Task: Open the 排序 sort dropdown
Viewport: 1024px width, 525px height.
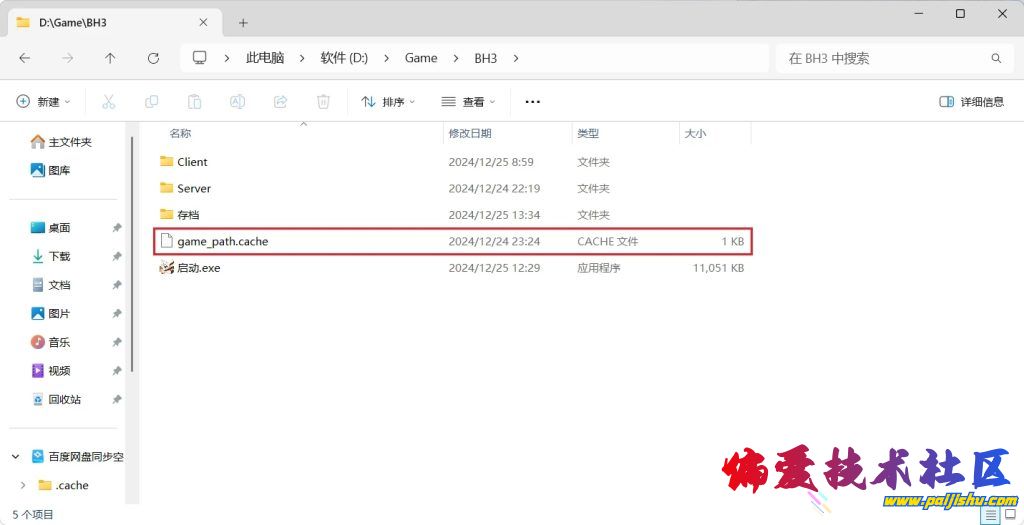Action: point(388,101)
